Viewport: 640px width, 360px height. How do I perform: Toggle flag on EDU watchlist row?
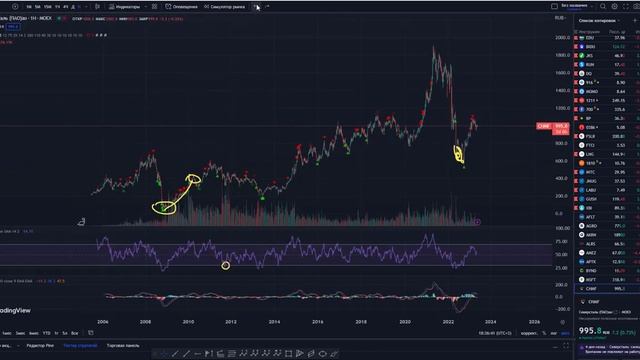(576, 38)
